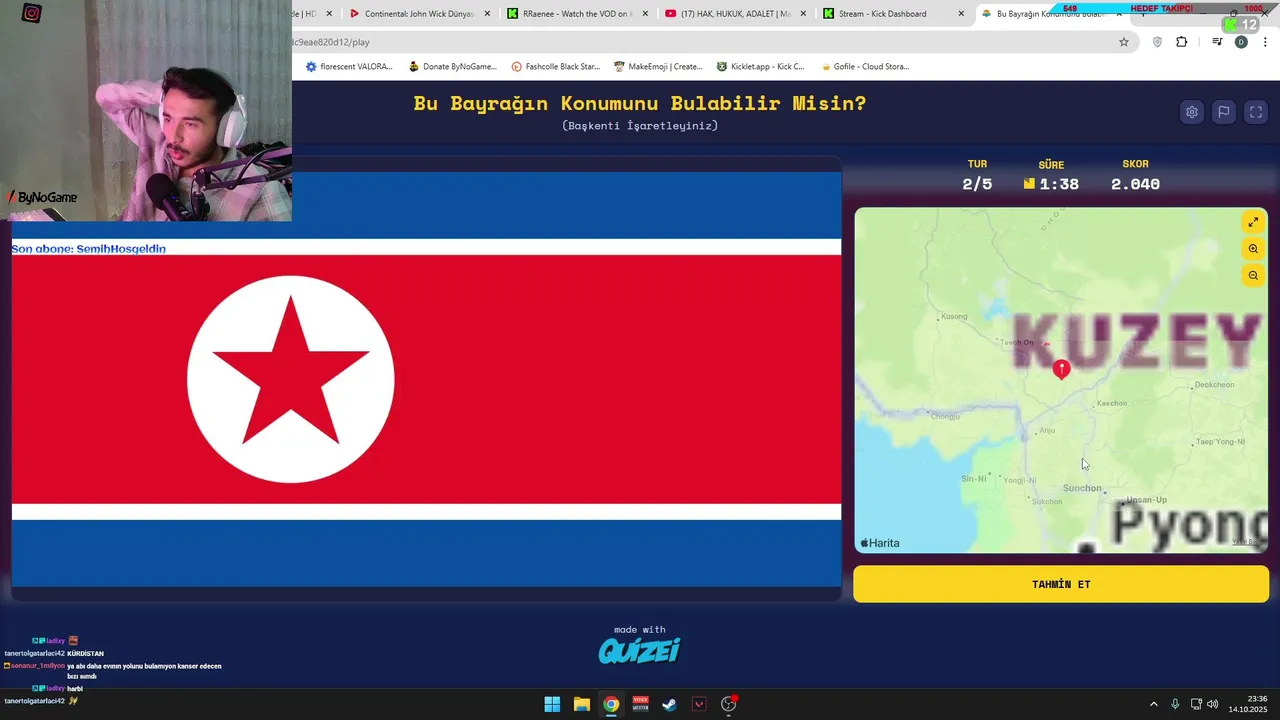
Task: Toggle fullscreen mode for the quiz
Action: (1256, 112)
